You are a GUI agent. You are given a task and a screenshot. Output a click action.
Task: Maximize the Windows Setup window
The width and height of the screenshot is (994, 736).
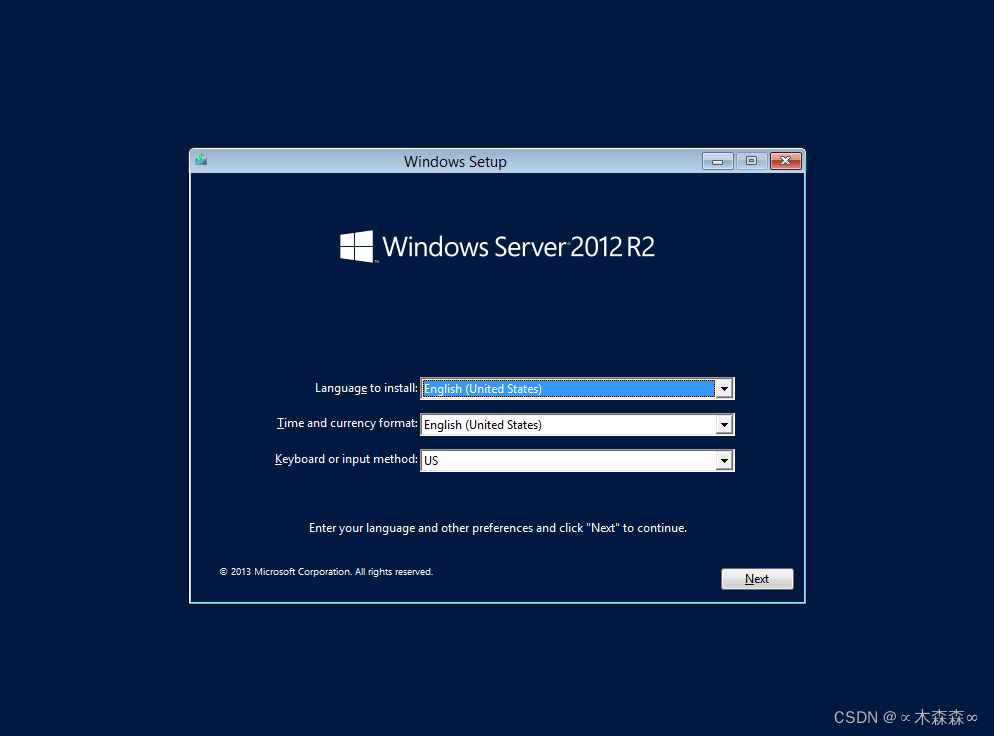pos(752,161)
